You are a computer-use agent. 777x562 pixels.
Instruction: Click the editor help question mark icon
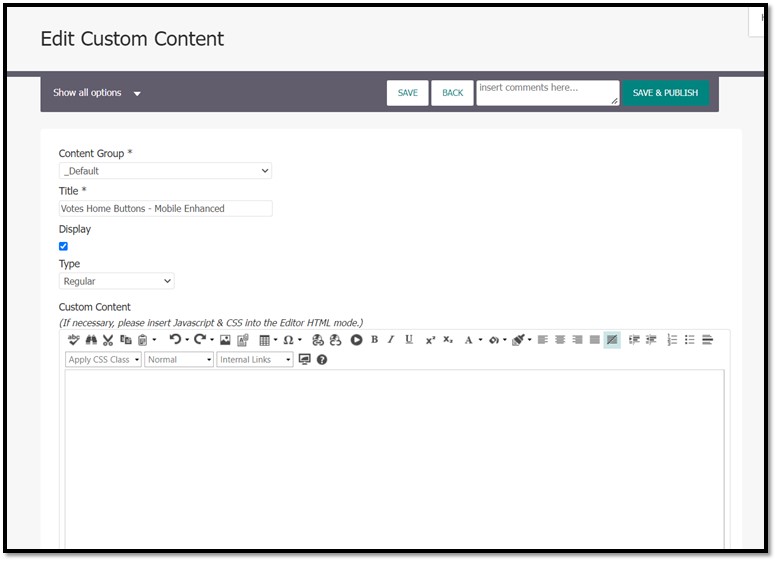[322, 360]
